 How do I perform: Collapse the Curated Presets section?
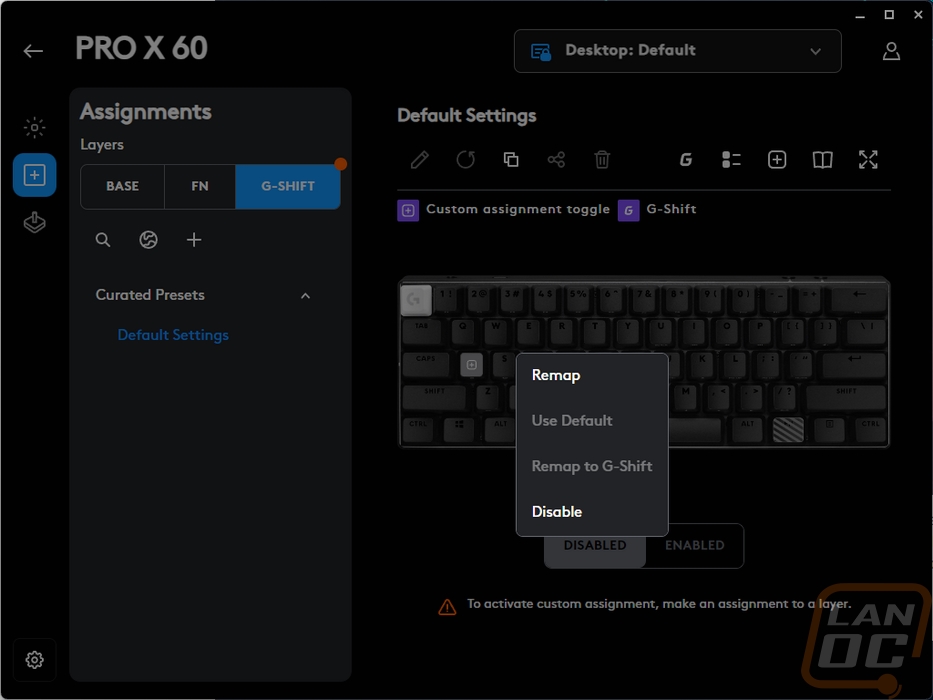305,296
